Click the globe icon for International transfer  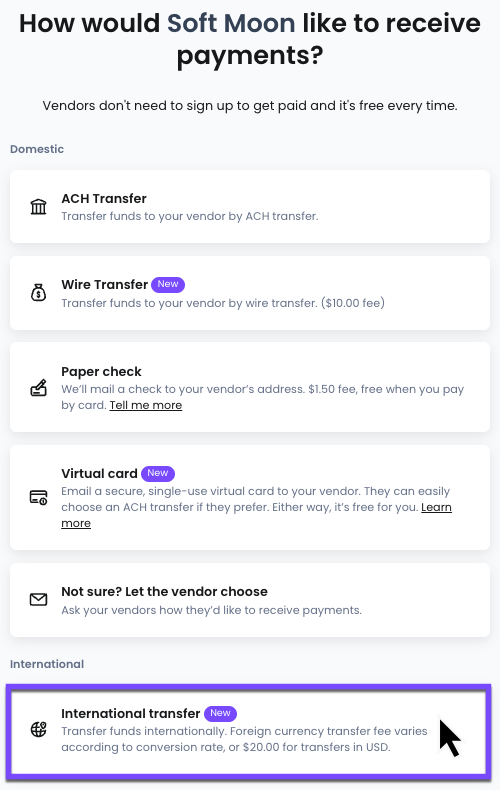(38, 729)
